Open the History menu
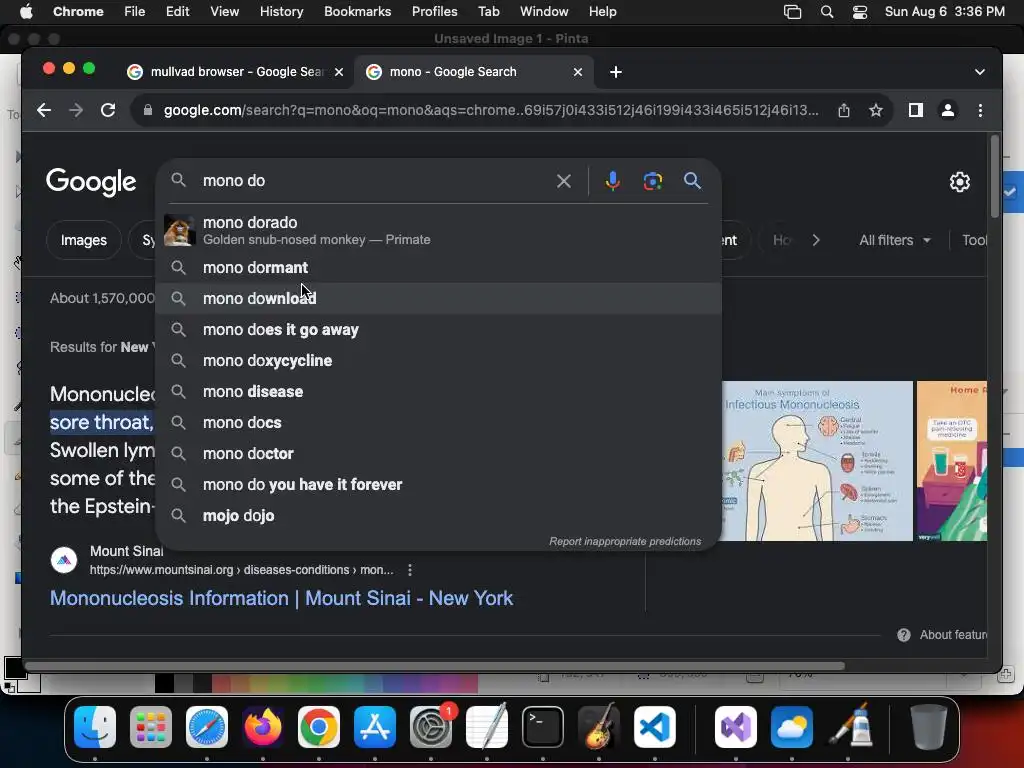 (281, 12)
